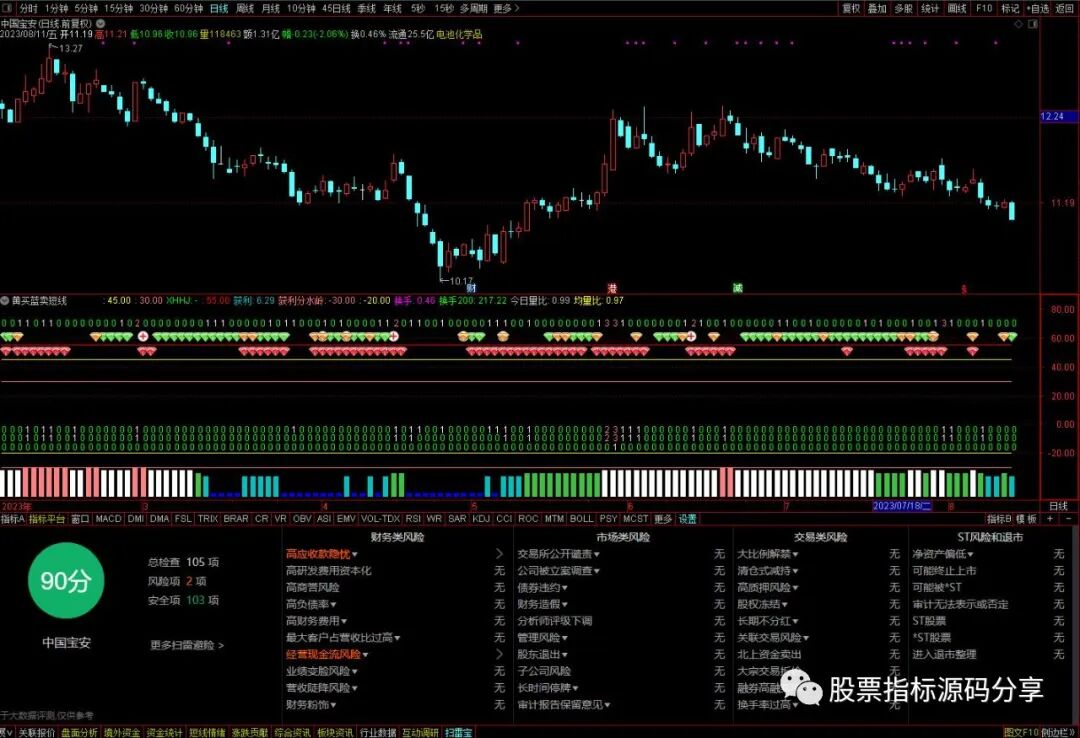The width and height of the screenshot is (1080, 738).
Task: Expand 经营现金流风险 dropdown arrow
Action: [x=365, y=655]
